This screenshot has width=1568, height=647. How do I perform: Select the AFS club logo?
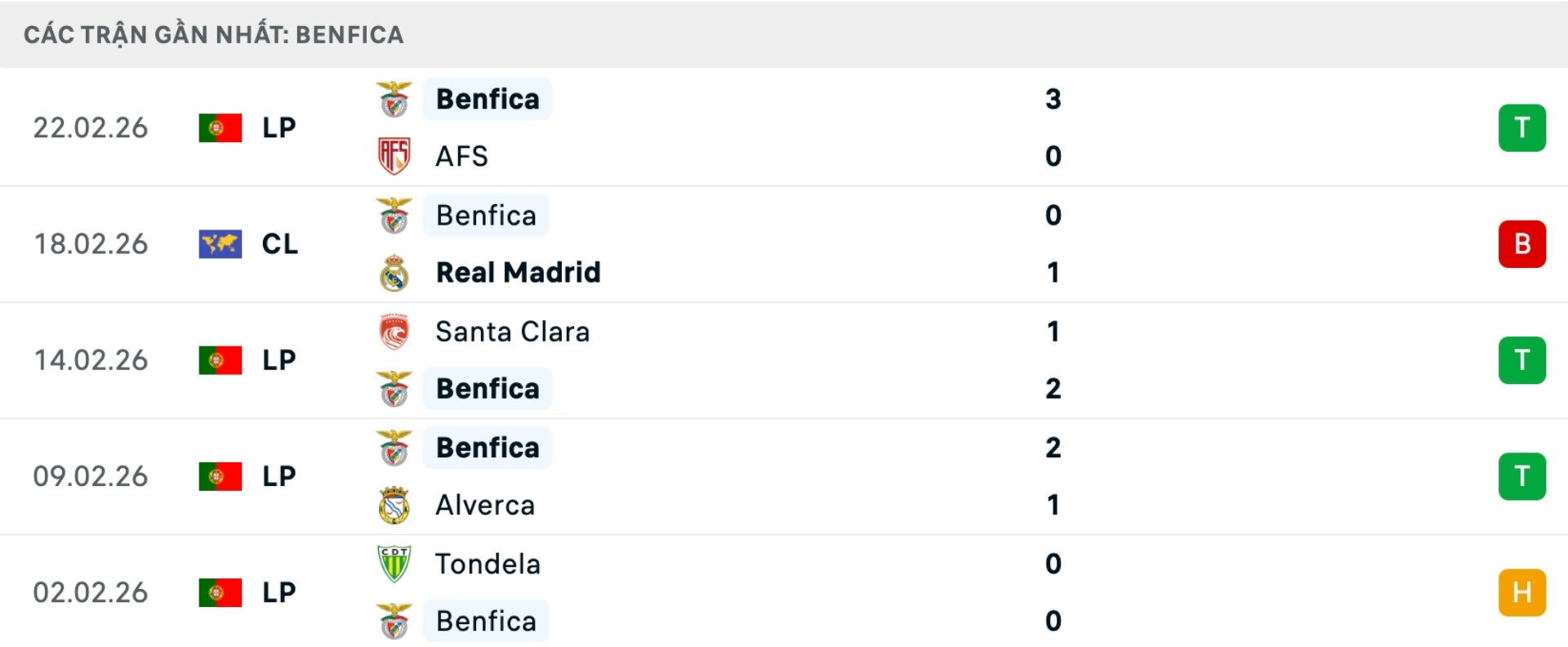[x=394, y=155]
